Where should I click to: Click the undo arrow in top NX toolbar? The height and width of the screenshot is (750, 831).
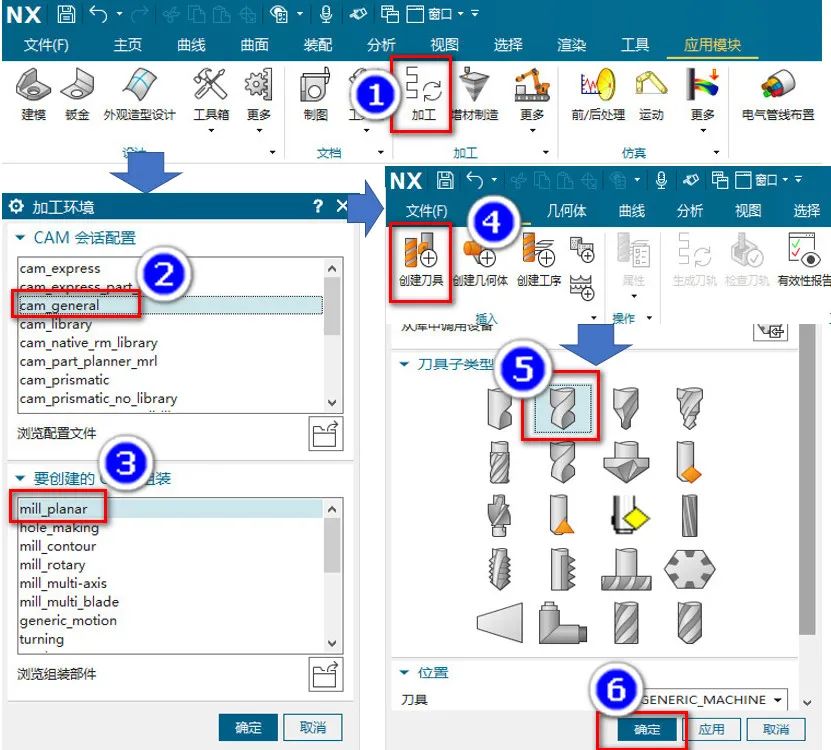99,14
